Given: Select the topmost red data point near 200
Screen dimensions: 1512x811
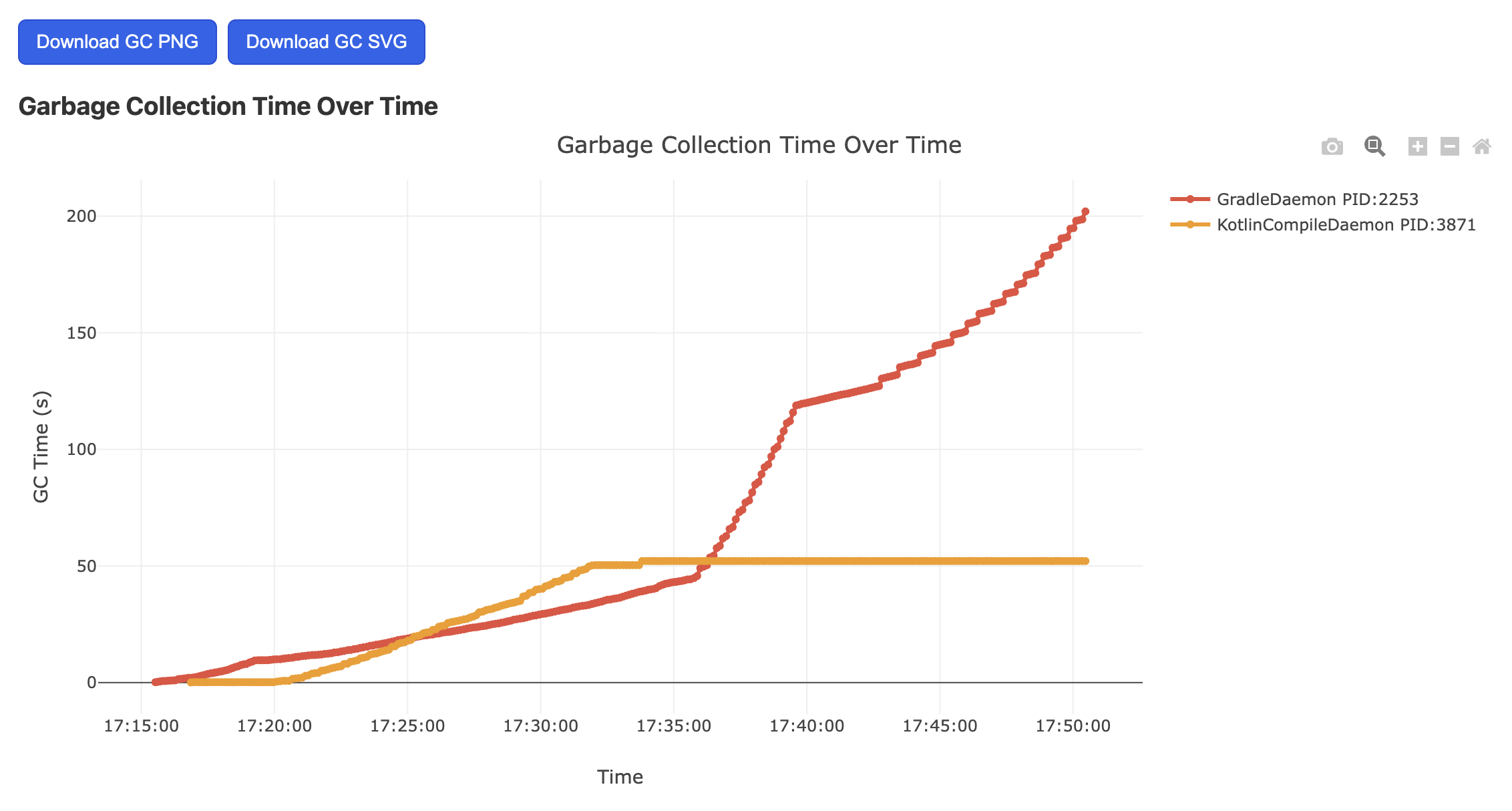Looking at the screenshot, I should (1085, 210).
